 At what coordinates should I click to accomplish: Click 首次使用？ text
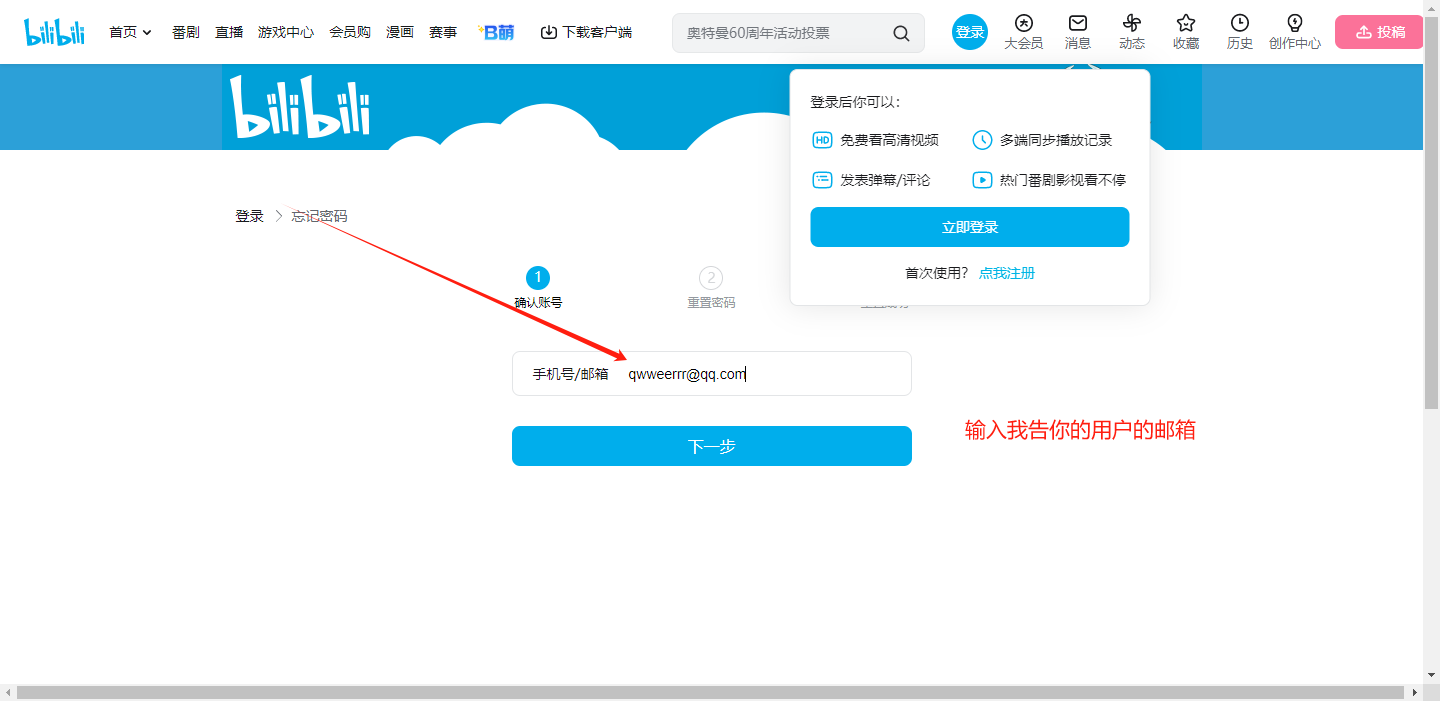[x=937, y=273]
